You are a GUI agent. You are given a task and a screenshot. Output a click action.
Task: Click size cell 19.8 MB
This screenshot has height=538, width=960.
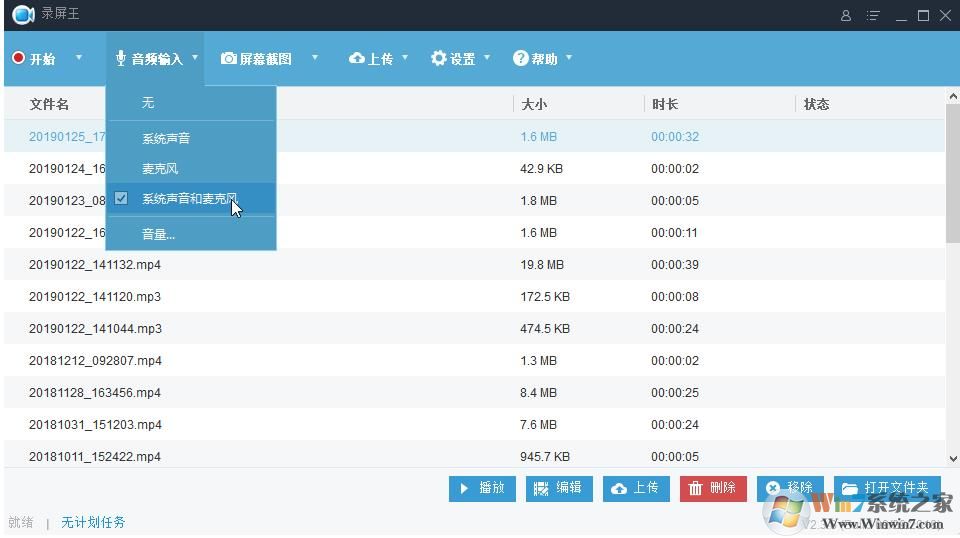tap(542, 264)
